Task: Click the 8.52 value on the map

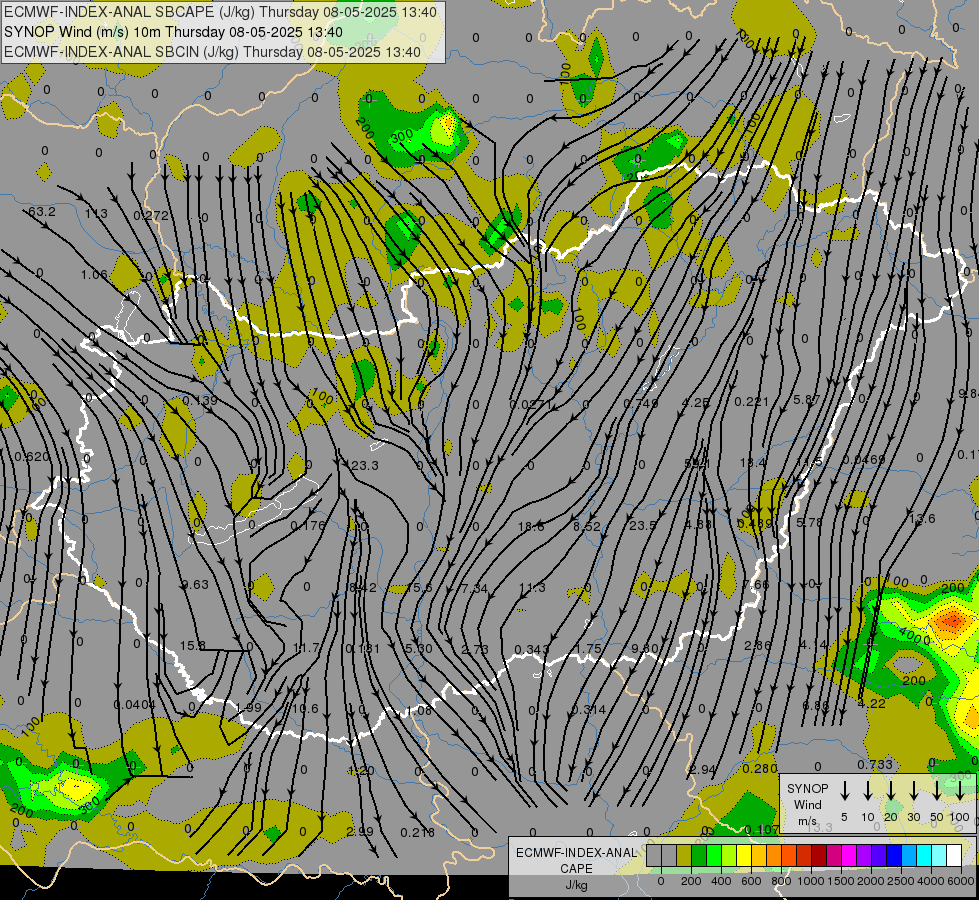Action: coord(587,527)
